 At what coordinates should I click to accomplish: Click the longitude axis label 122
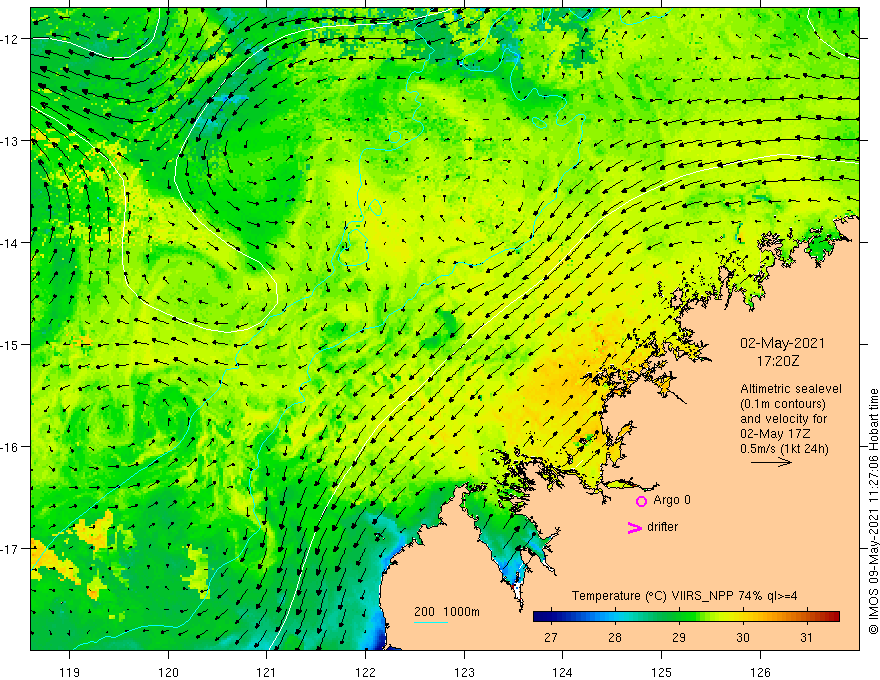coord(365,672)
